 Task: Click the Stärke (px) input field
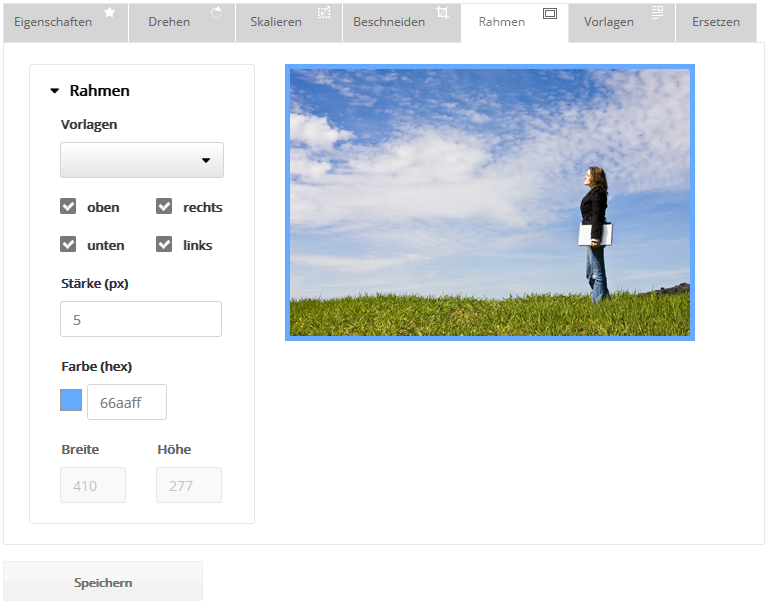141,319
